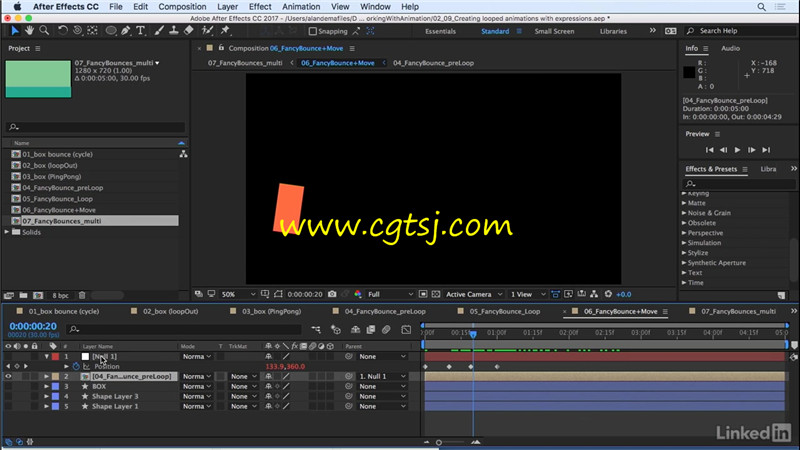Open the Animation menu
The image size is (800, 450).
301,7
